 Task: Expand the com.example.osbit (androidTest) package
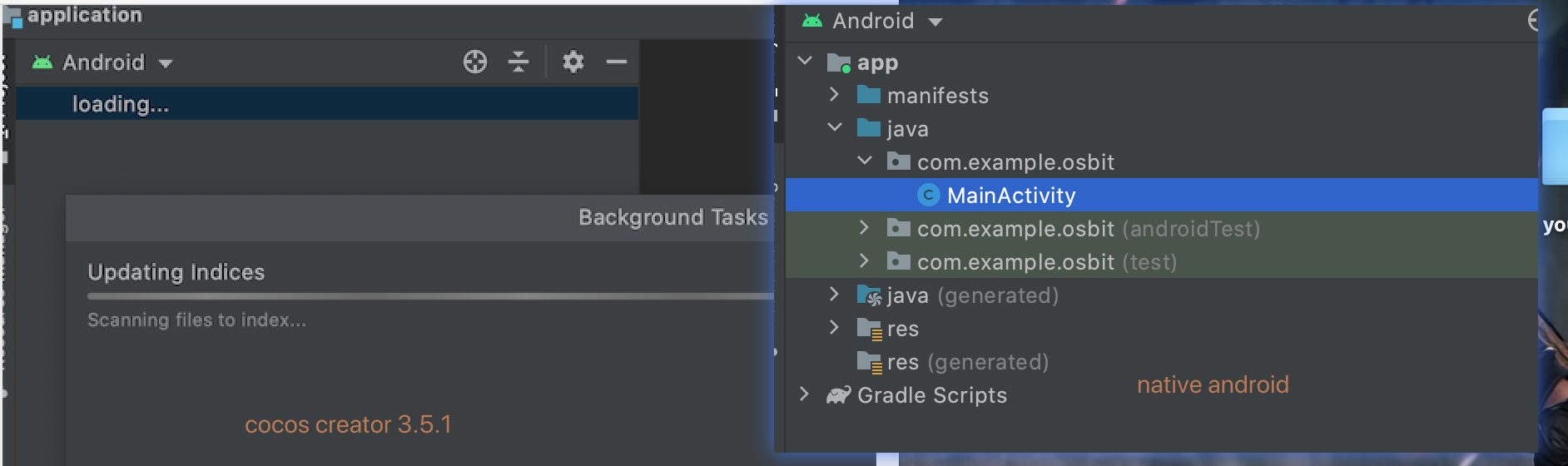864,228
